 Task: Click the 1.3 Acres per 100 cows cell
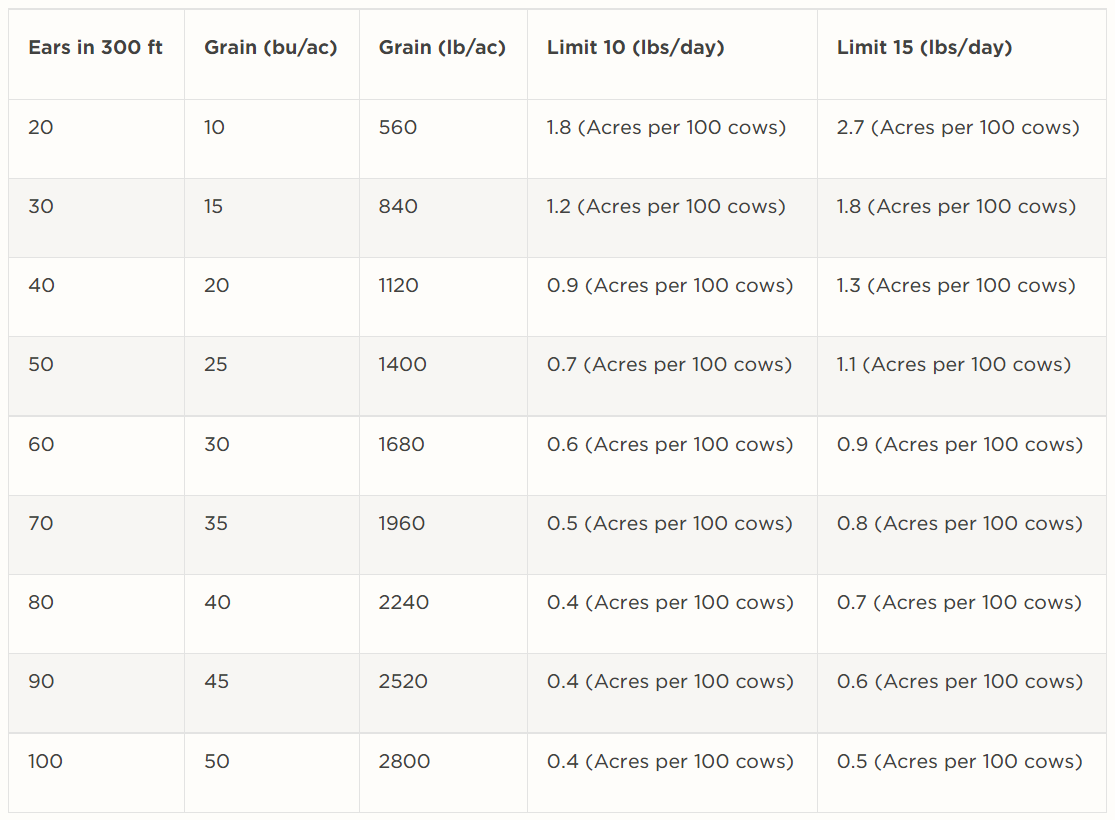coord(956,286)
